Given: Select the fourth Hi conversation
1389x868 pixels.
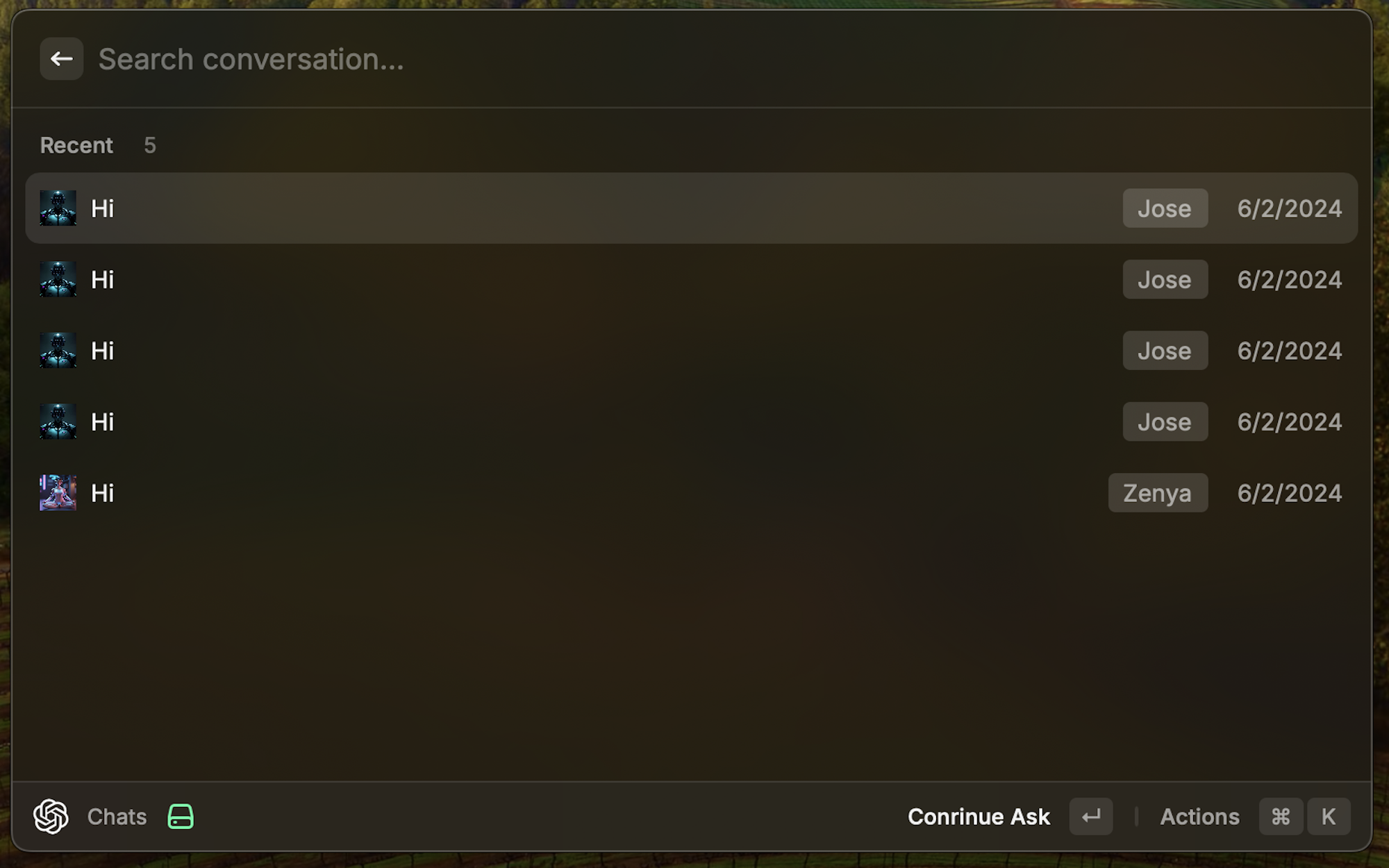Looking at the screenshot, I should 691,422.
